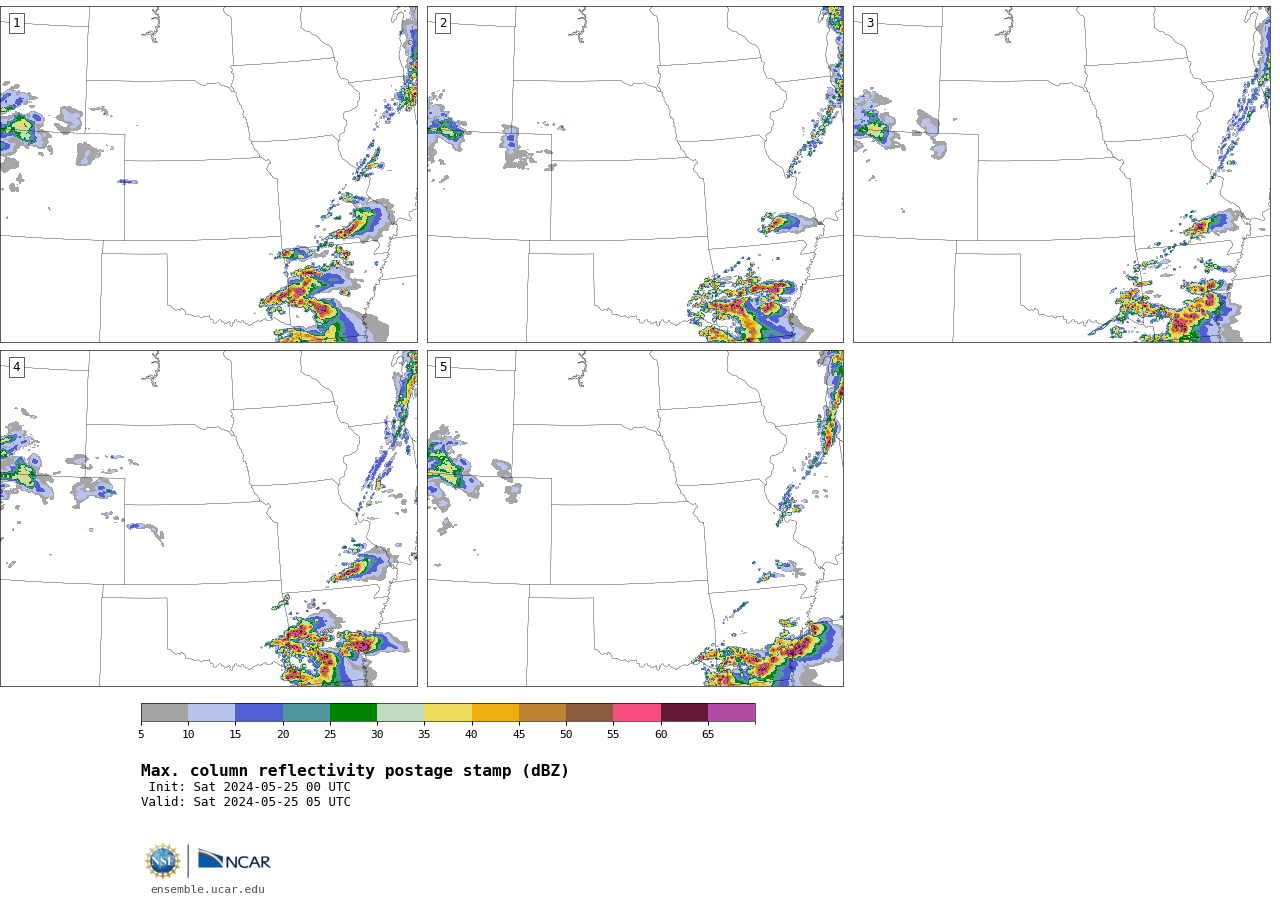
Task: Click the colorbar tick label '20'
Action: tap(283, 735)
